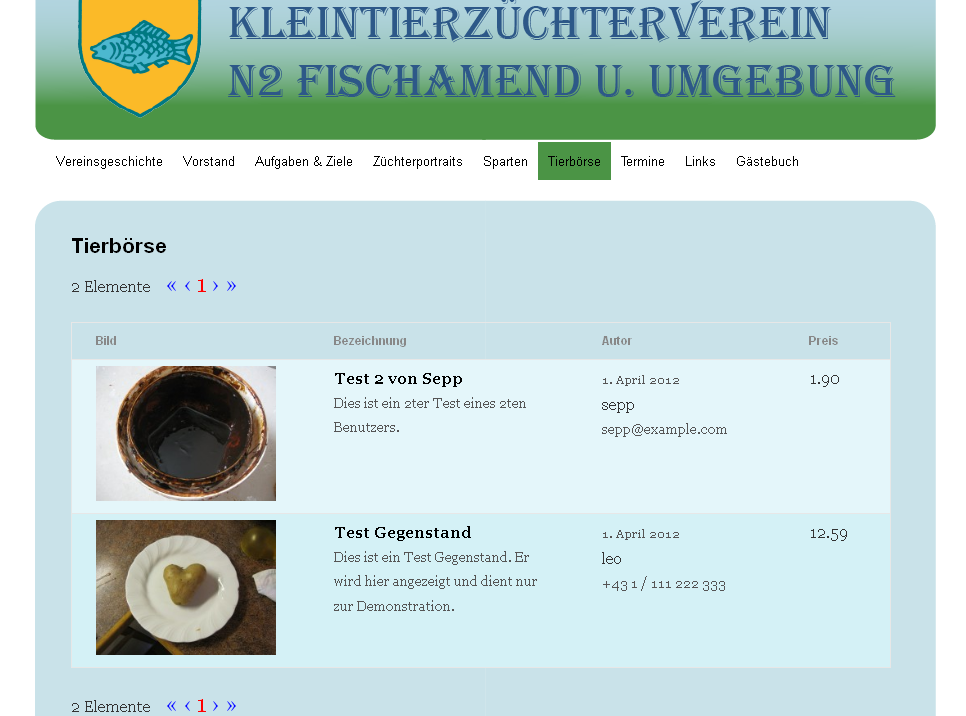Go to next page in bottom pagination
The width and height of the screenshot is (966, 716).
(216, 706)
